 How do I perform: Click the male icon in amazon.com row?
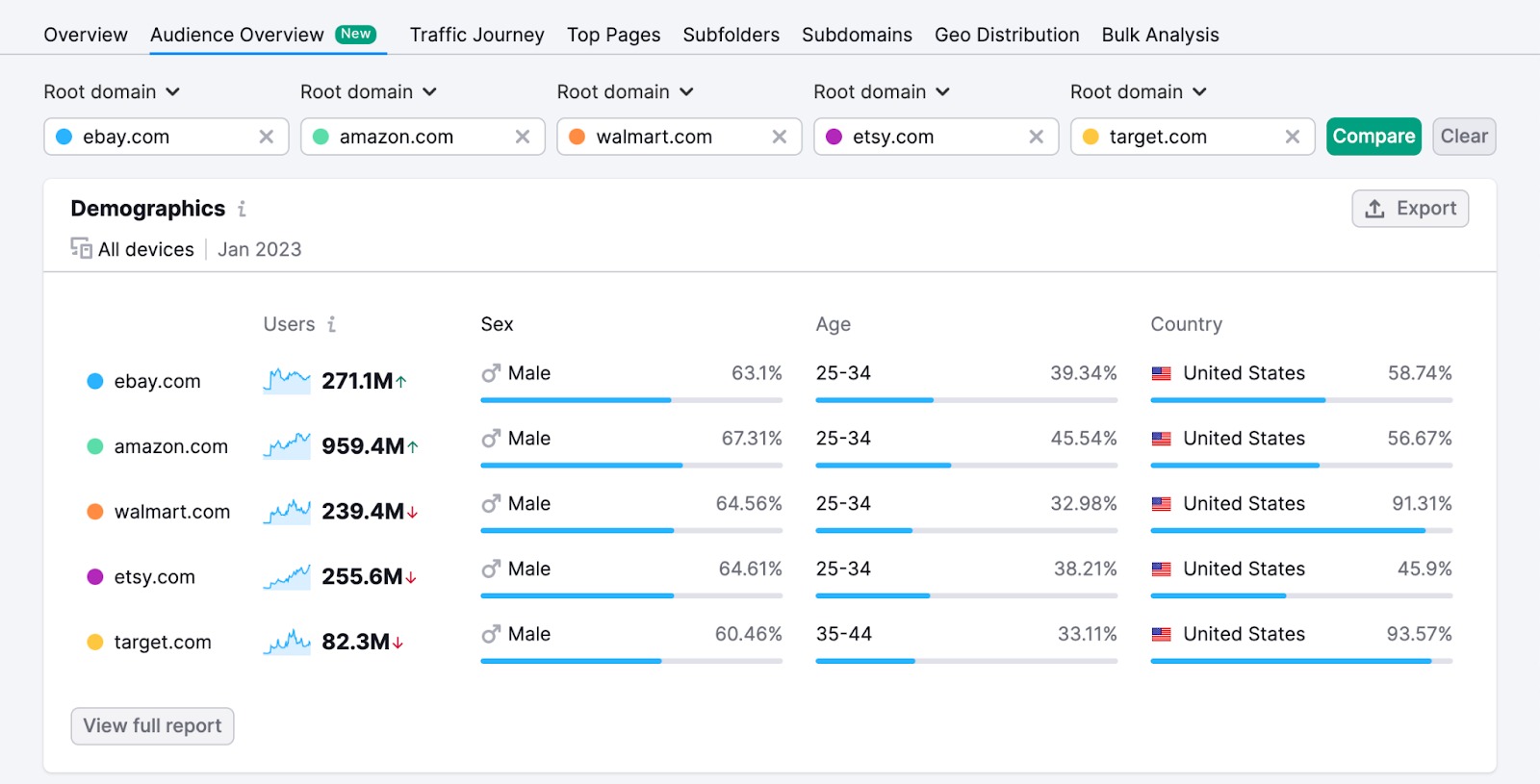tap(491, 439)
